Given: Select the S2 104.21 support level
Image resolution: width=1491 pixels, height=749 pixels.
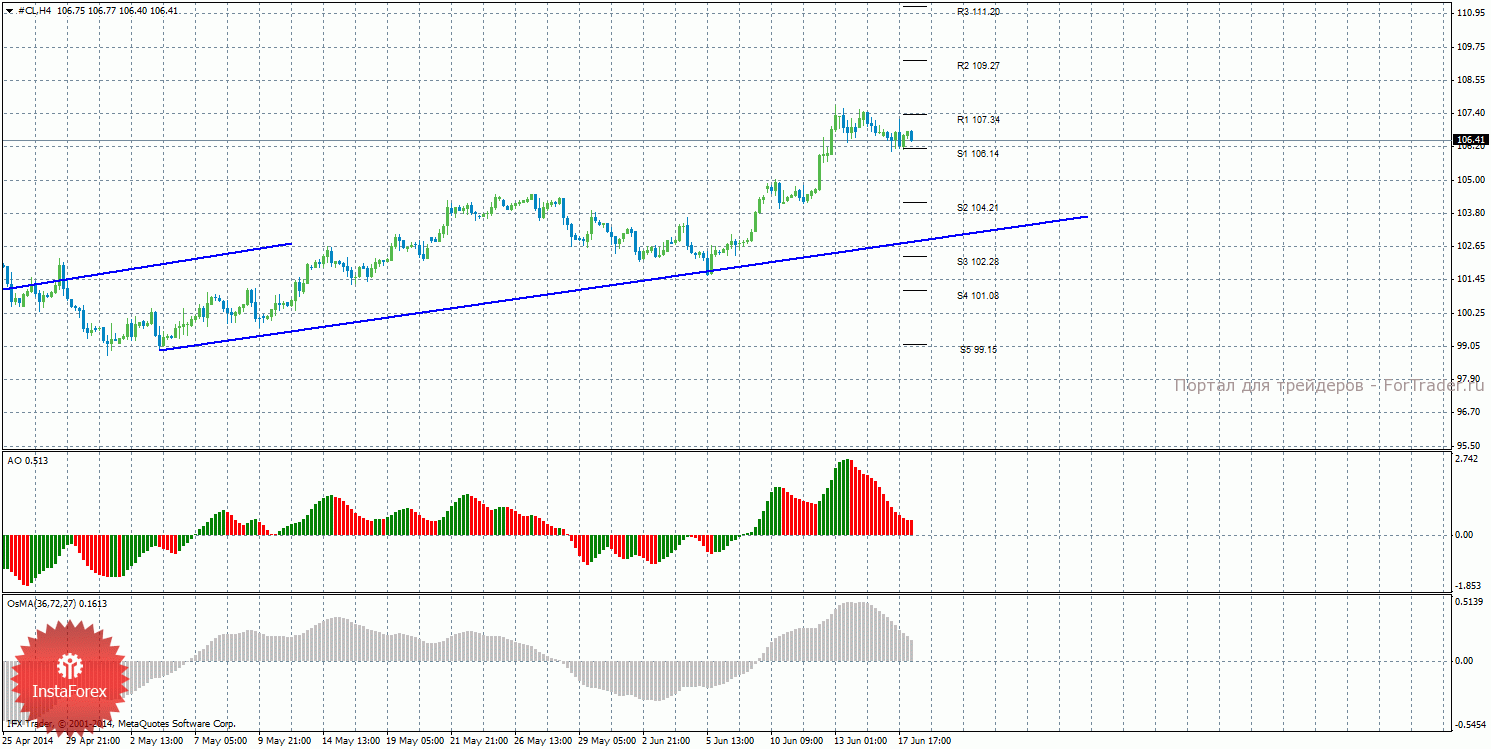Looking at the screenshot, I should pyautogui.click(x=977, y=208).
